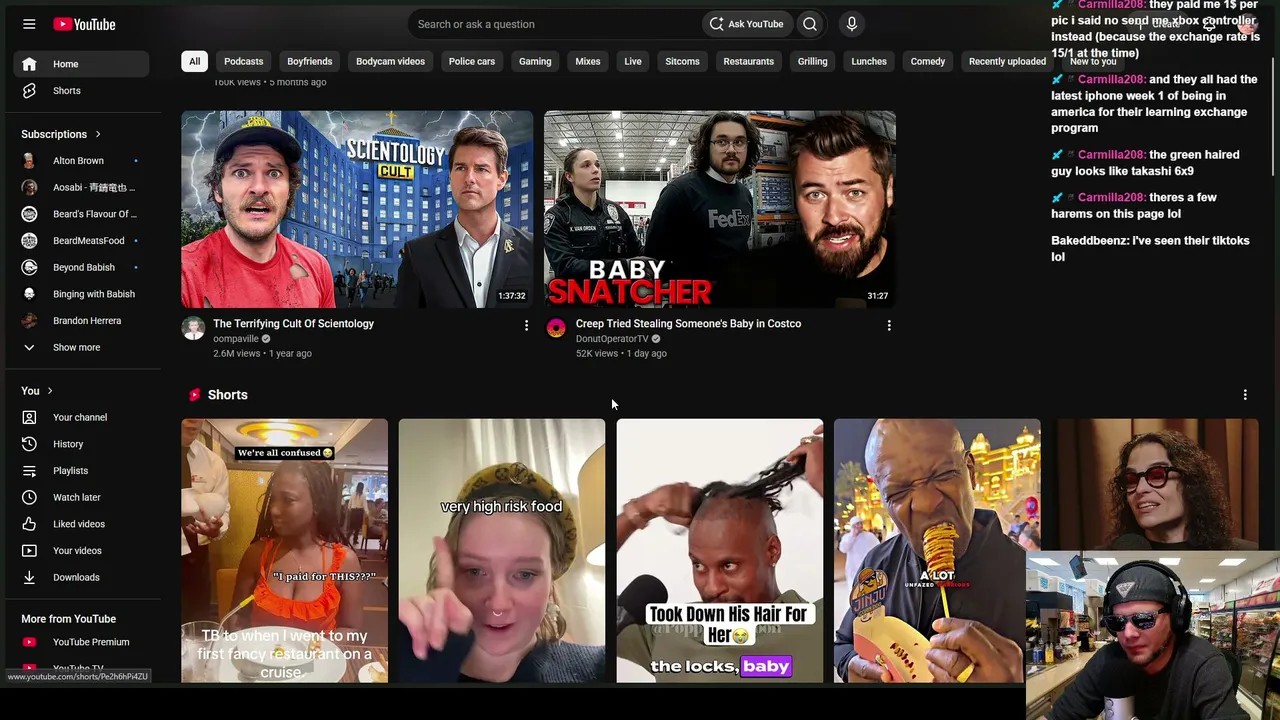Select the All filter chip
The image size is (1280, 720).
[x=195, y=62]
